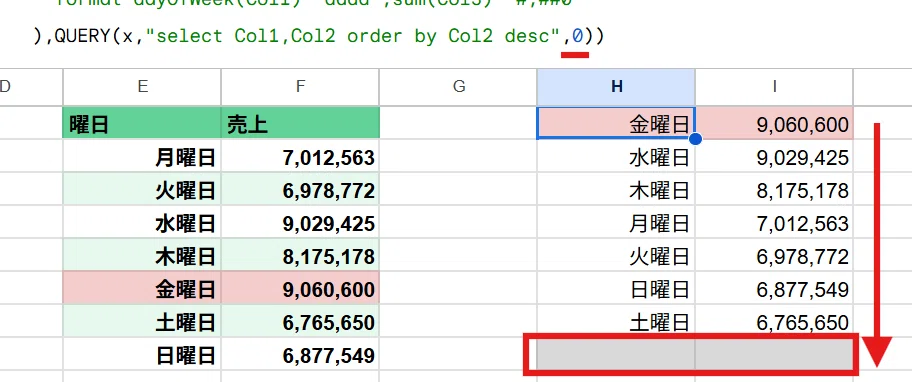
Task: Select cell 水曜日 in column E
Action: [142, 223]
